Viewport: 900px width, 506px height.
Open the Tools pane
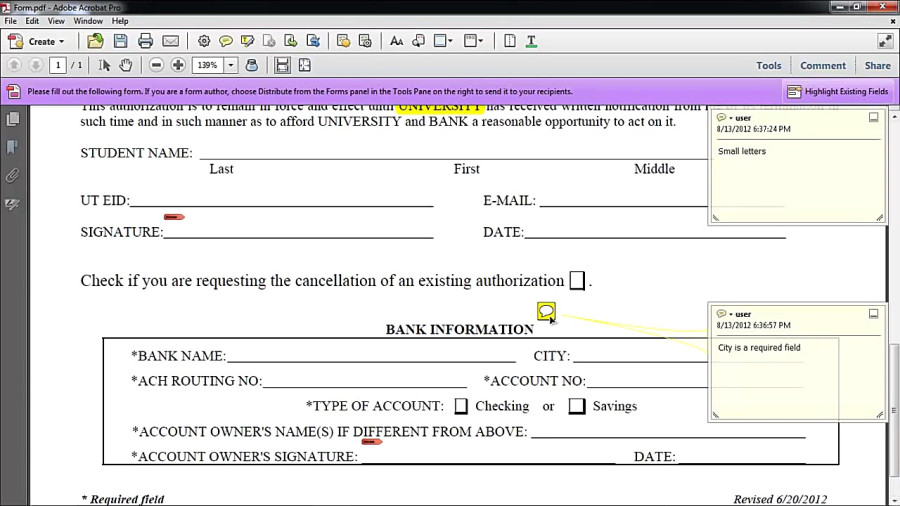pyautogui.click(x=769, y=65)
